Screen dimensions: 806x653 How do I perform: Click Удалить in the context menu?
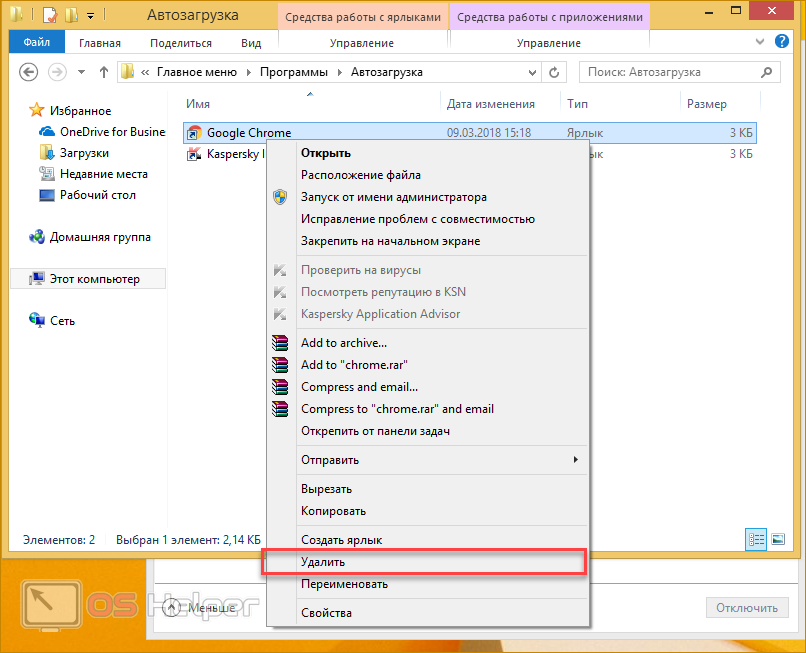click(x=323, y=562)
